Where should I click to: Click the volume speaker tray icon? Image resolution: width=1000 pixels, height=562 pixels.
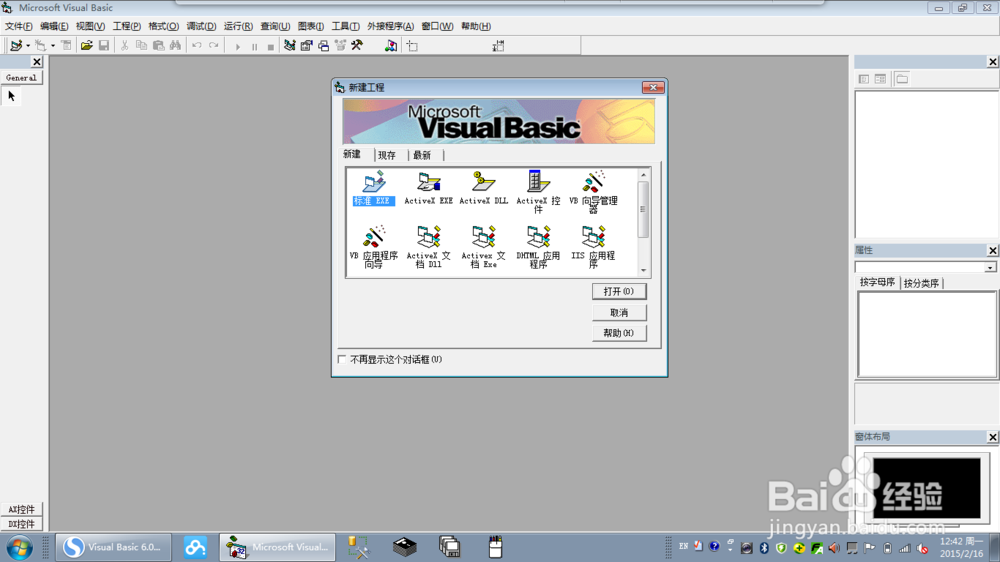pos(834,548)
